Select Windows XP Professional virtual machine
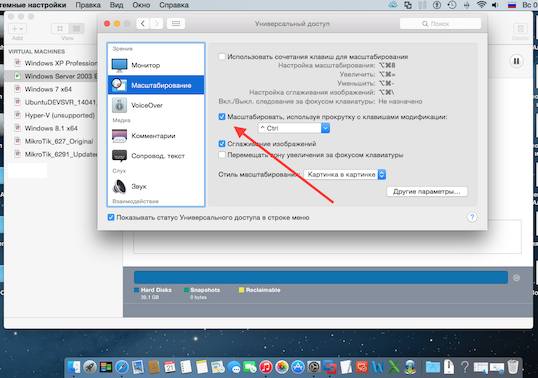This screenshot has height=378, width=538. coord(51,63)
